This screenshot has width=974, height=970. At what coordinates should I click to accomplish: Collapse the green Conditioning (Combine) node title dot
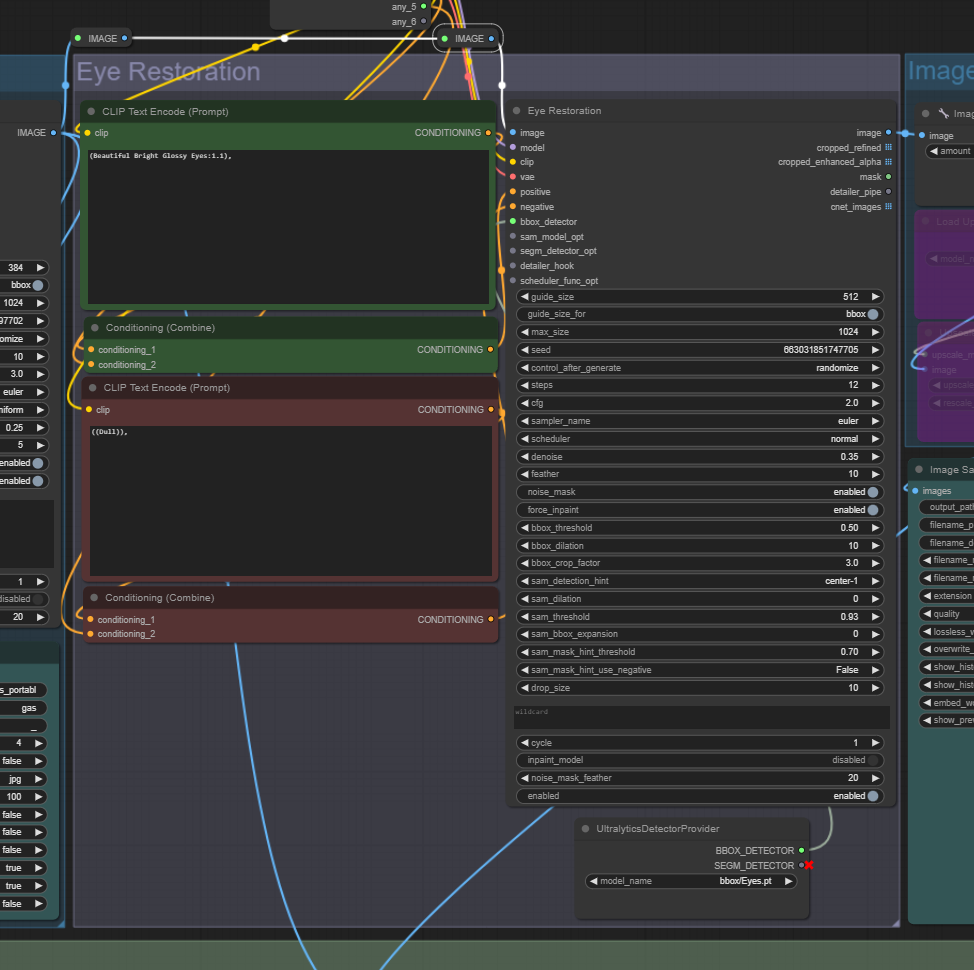click(95, 328)
